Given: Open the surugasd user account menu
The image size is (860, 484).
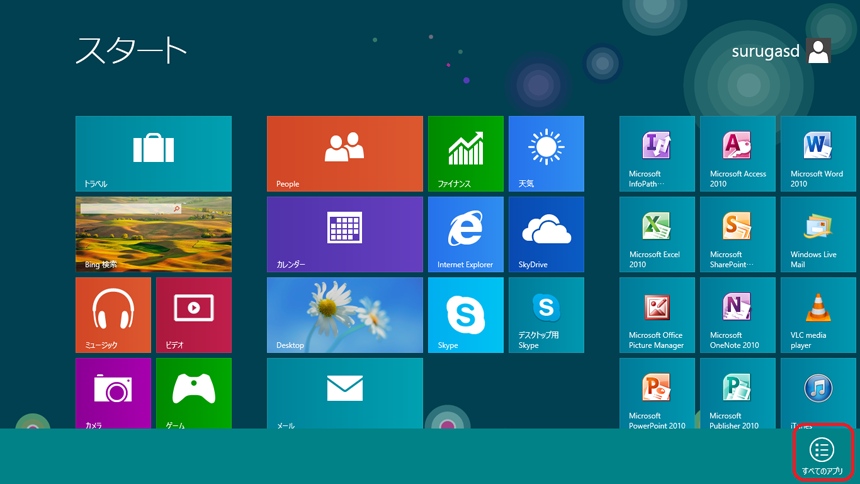Looking at the screenshot, I should tap(781, 51).
